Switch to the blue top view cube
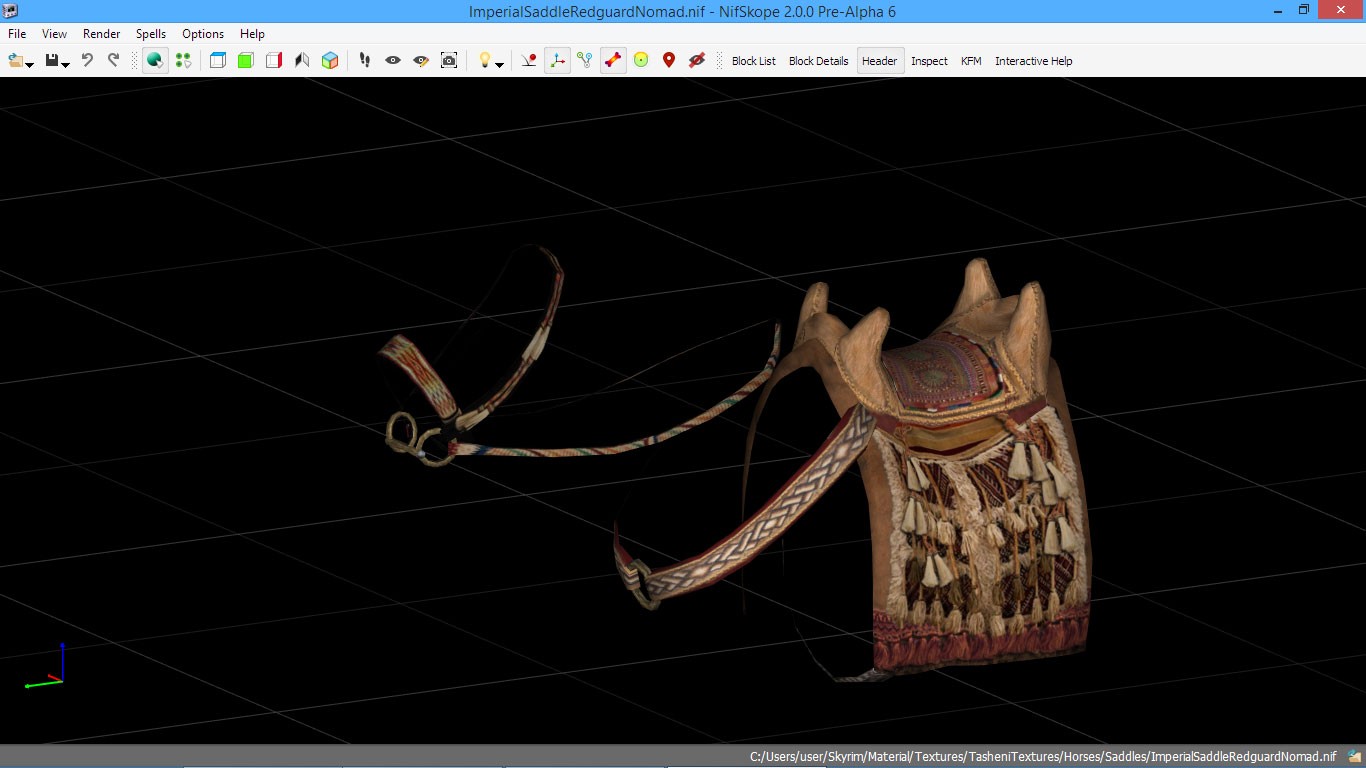The image size is (1366, 768). pos(218,60)
